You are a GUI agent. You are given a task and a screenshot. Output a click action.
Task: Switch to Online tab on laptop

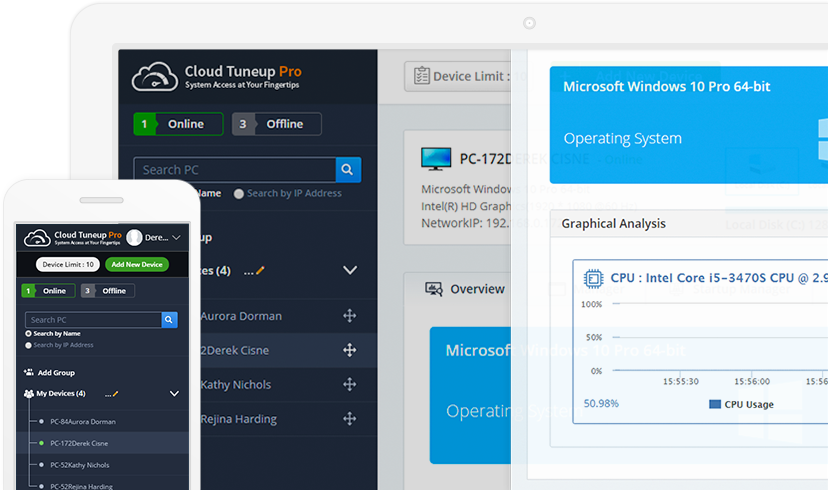(x=178, y=124)
